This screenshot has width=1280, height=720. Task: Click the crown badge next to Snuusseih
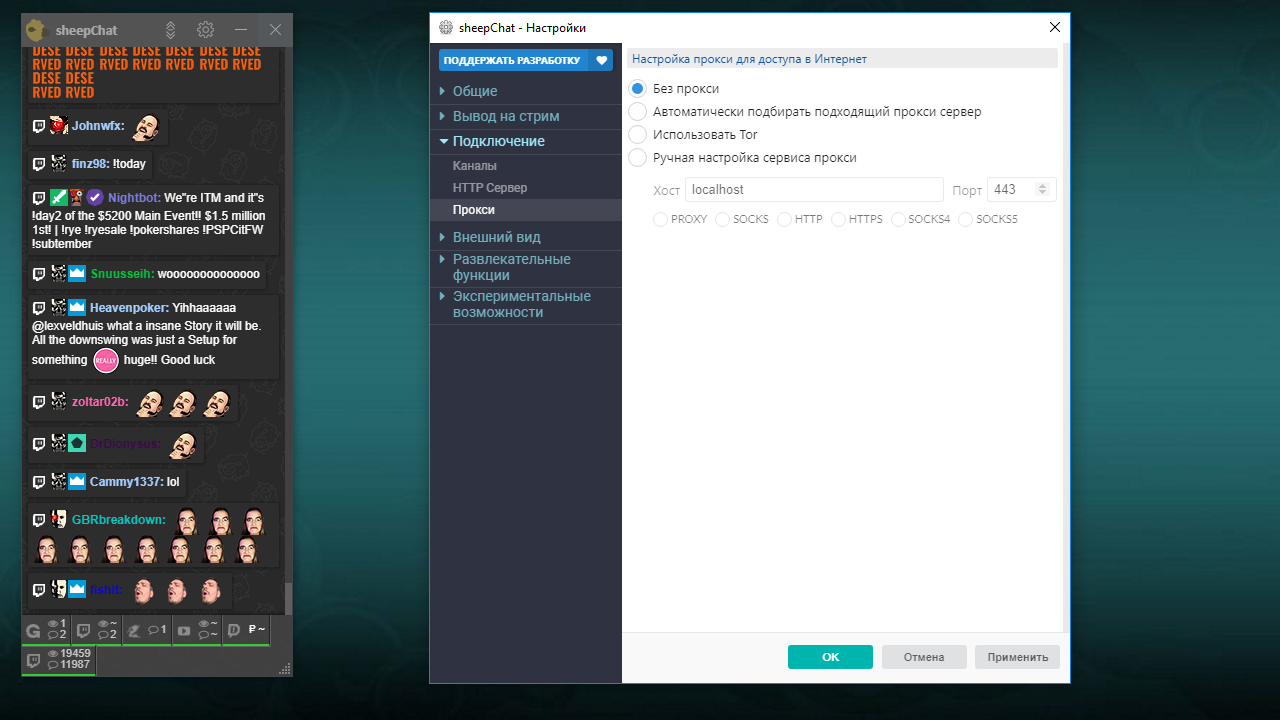[x=77, y=274]
